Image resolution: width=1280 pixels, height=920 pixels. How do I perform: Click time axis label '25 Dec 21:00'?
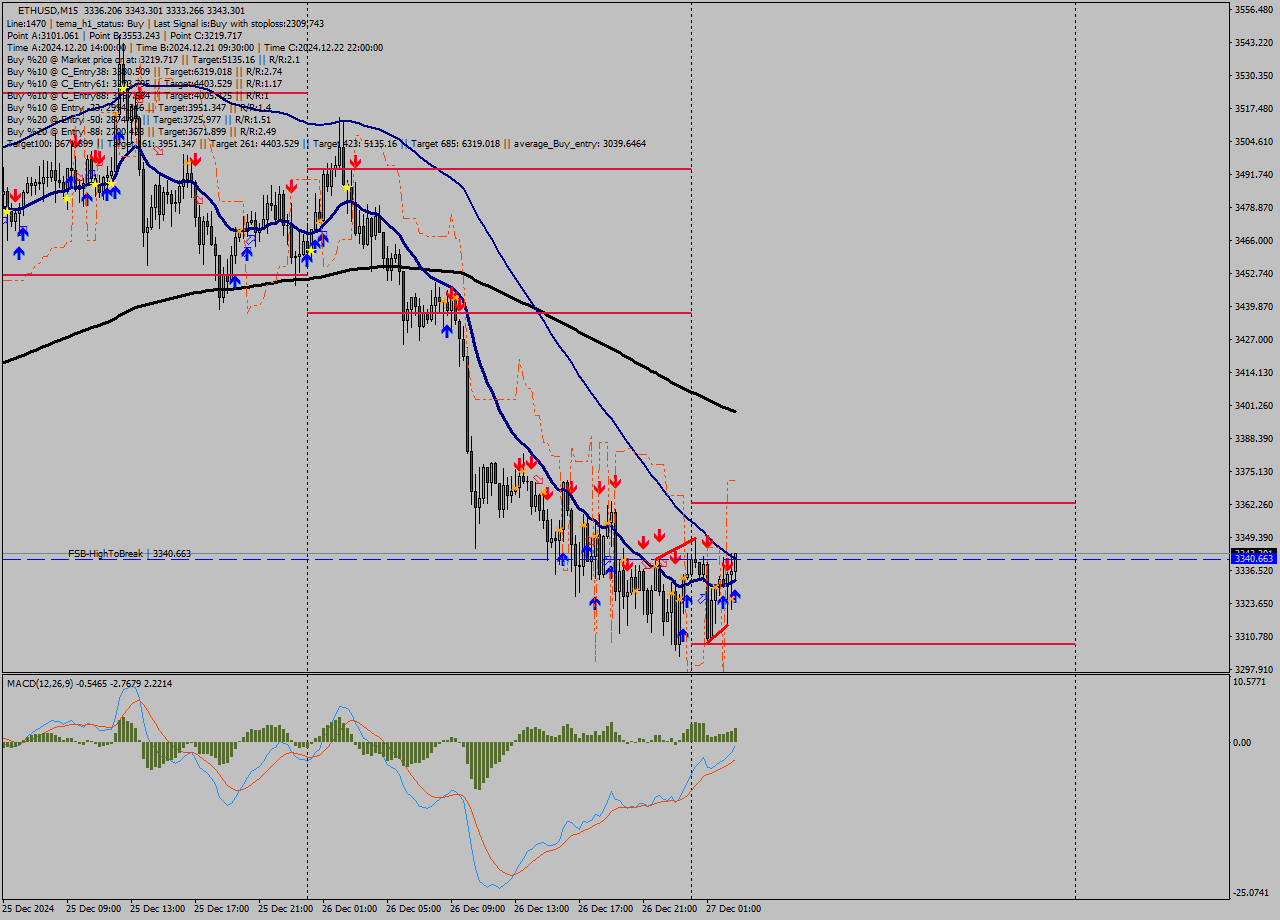(285, 909)
